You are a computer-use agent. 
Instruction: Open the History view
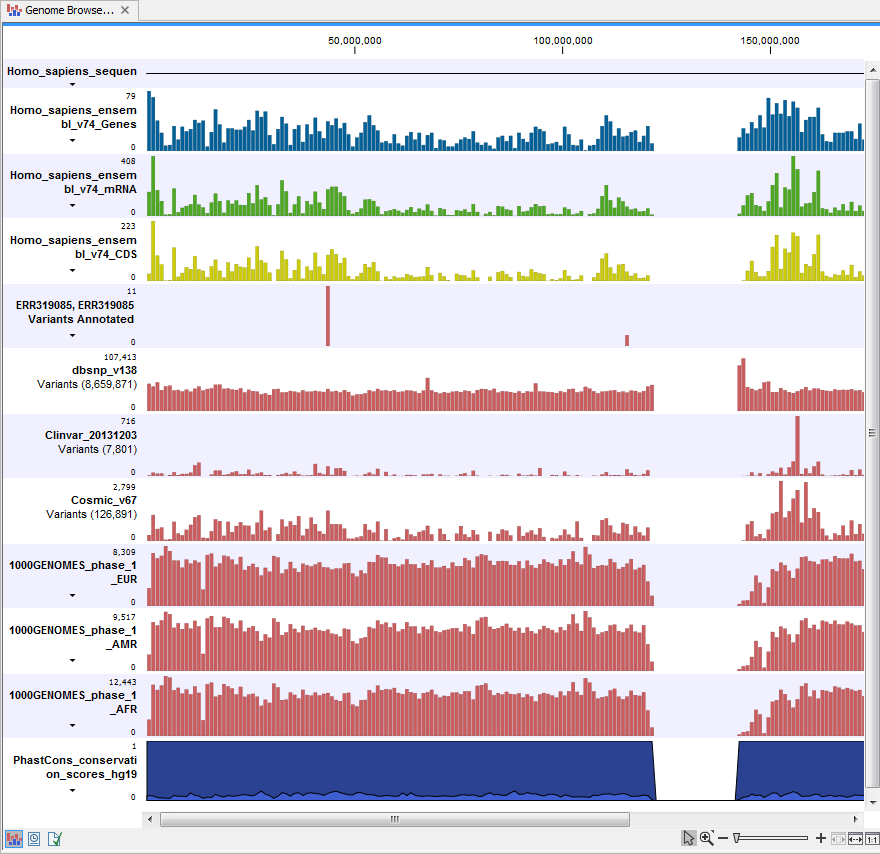[x=34, y=838]
